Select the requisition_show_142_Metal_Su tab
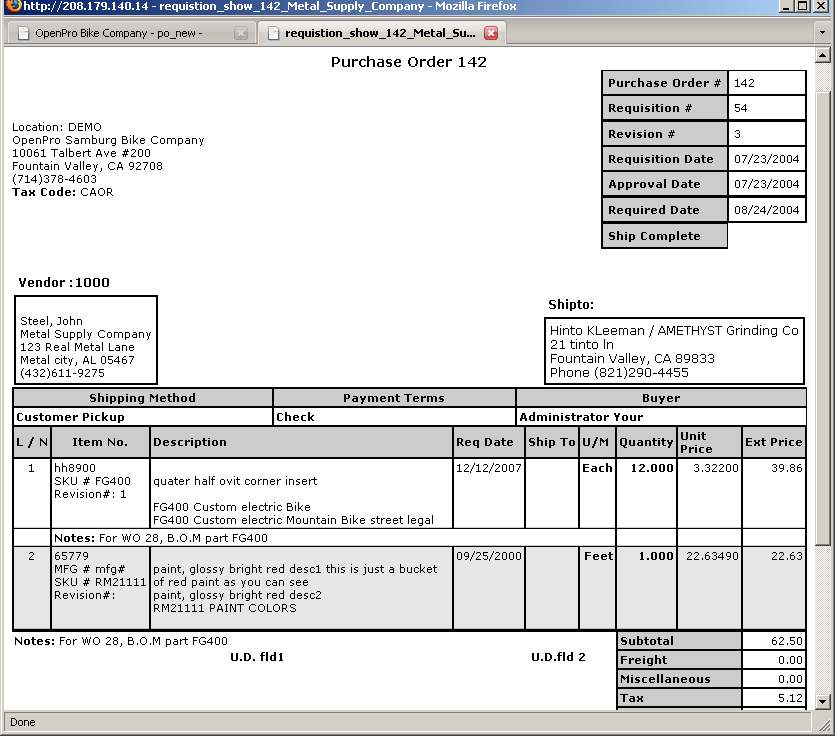The height and width of the screenshot is (736, 835). point(378,33)
